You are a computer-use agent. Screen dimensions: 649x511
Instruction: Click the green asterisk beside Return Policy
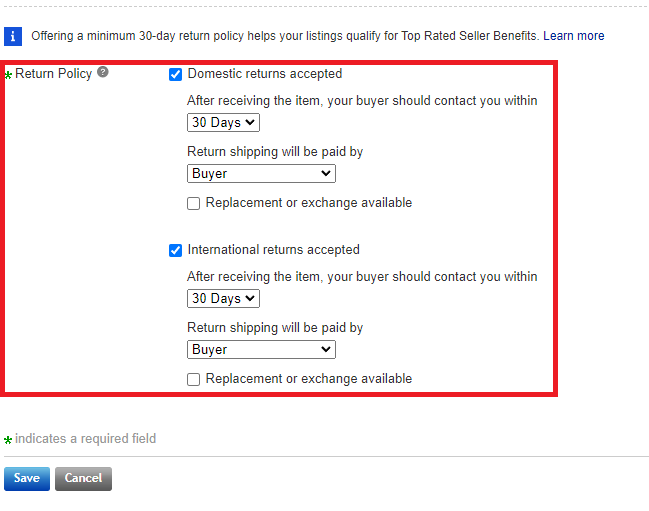click(8, 75)
